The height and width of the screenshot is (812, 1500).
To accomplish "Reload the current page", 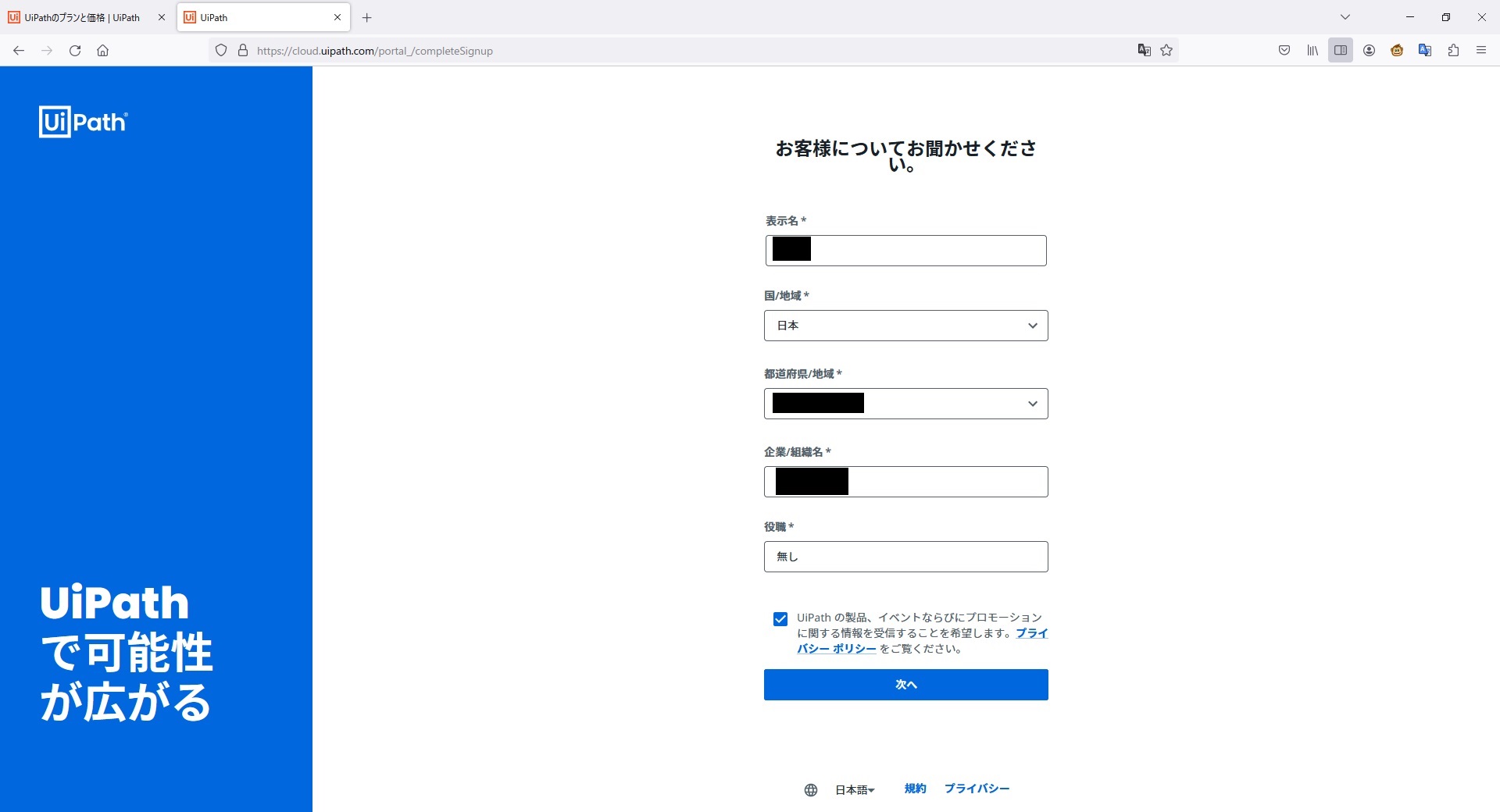I will point(75,50).
